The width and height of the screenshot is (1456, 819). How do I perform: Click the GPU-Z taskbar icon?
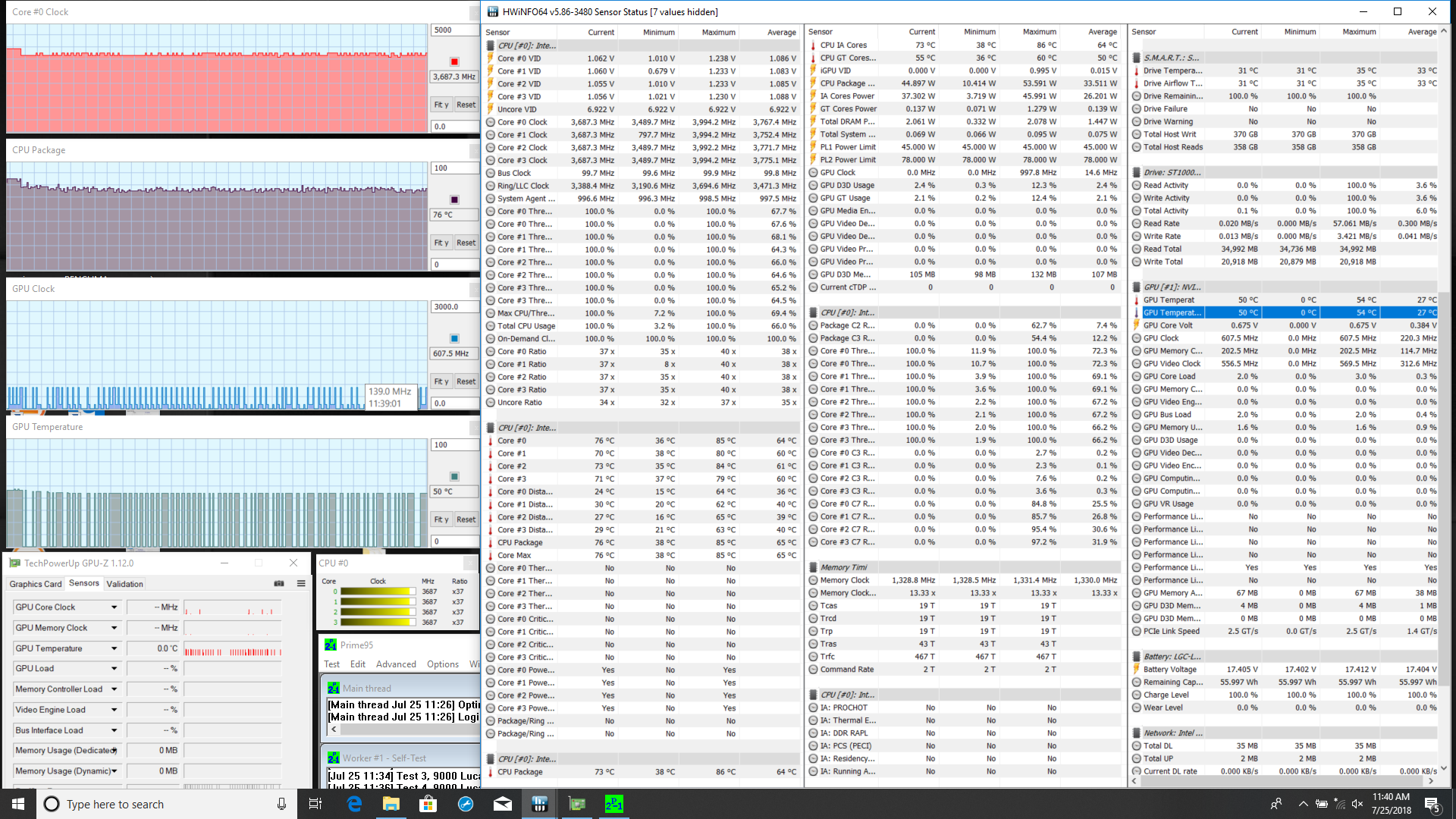(577, 804)
